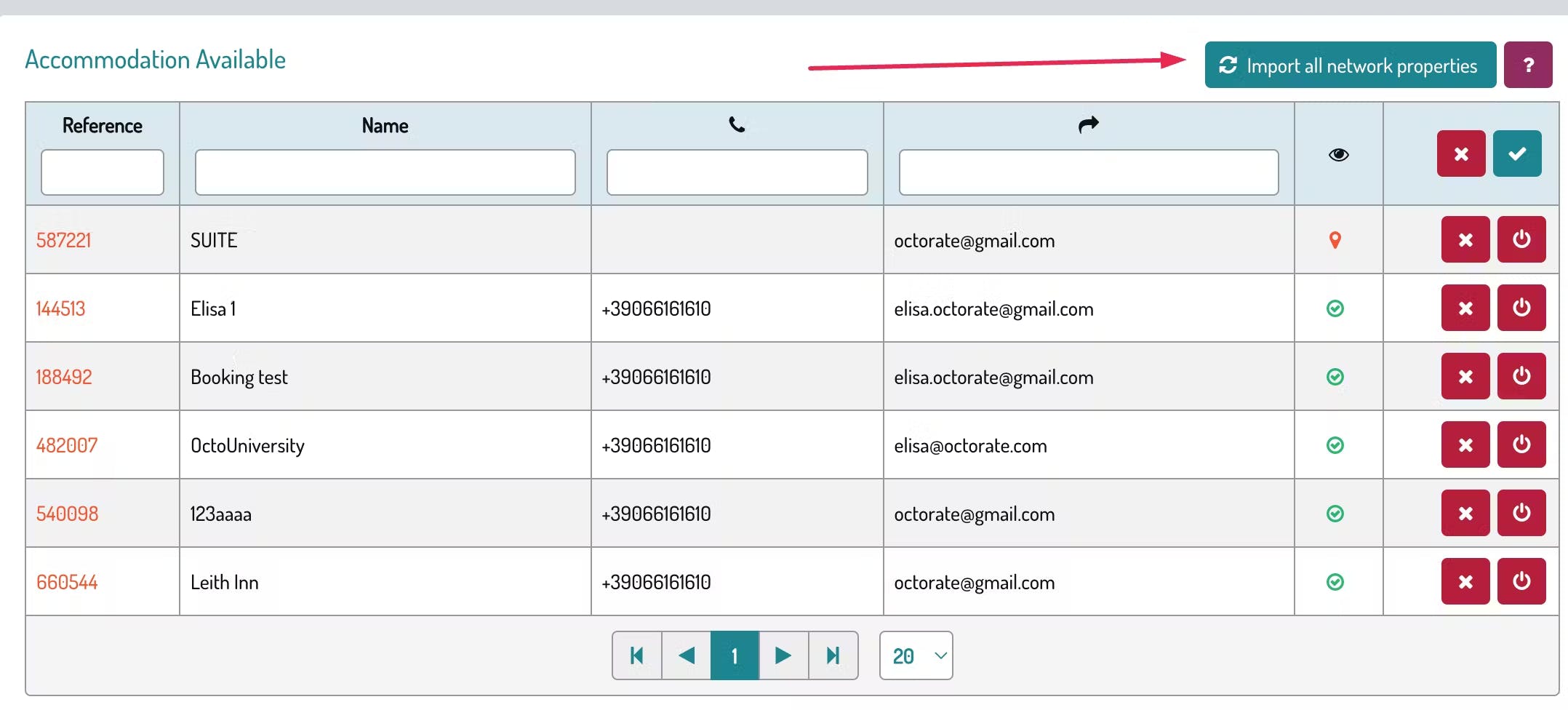Viewport: 1568px width, 710px height.
Task: Click teal checkmark button in table header
Action: (x=1517, y=153)
